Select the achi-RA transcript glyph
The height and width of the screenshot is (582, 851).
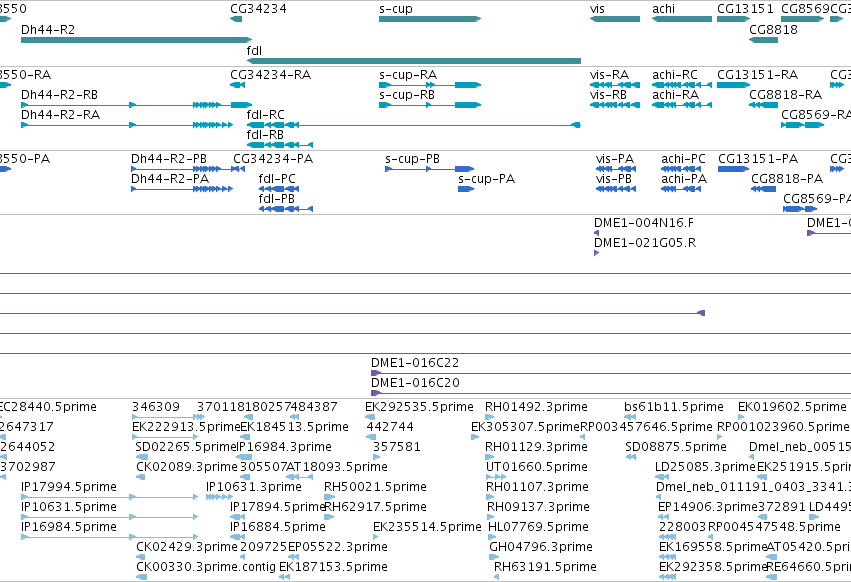[682, 105]
